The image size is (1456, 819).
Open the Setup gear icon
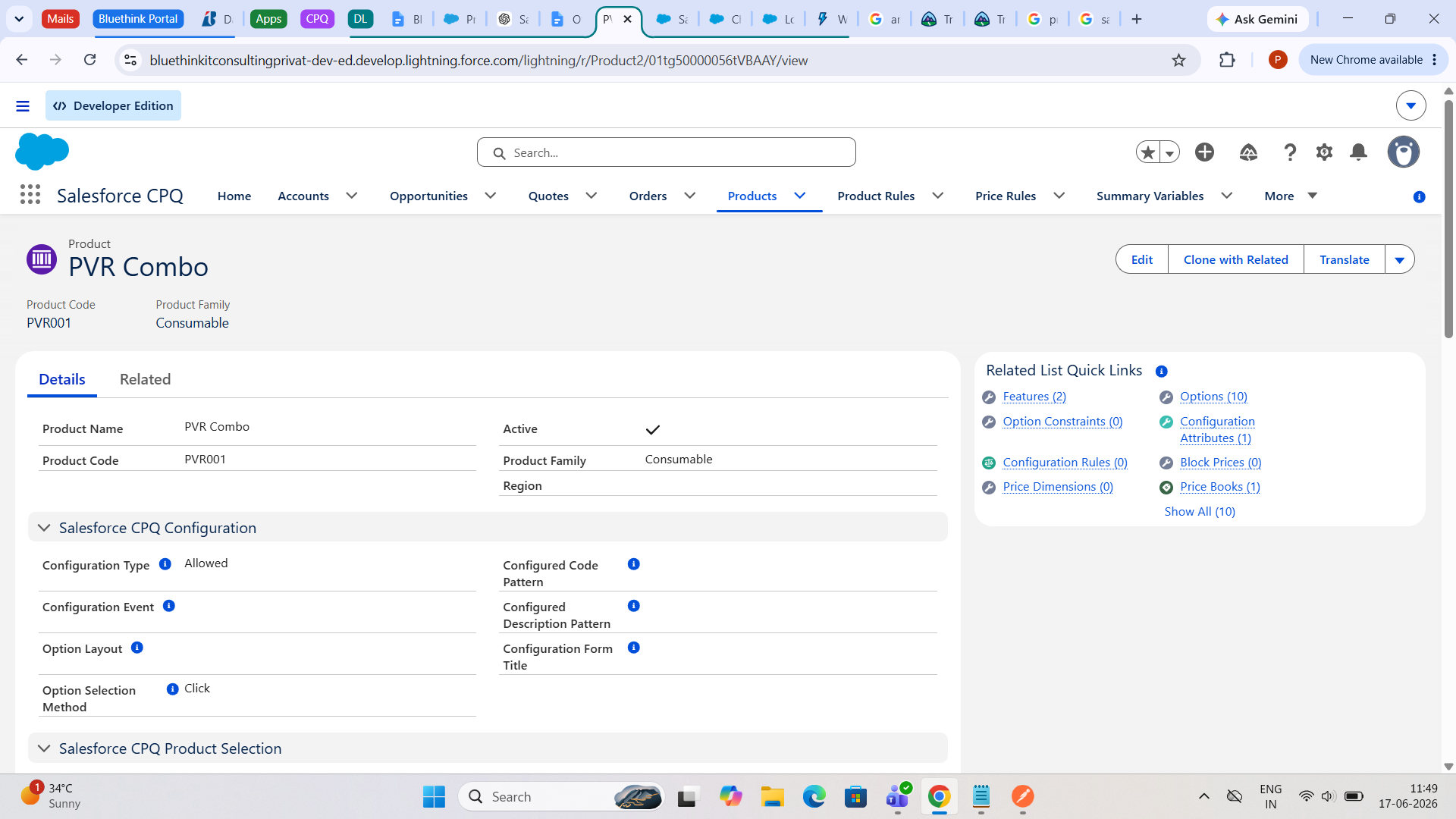coord(1324,152)
